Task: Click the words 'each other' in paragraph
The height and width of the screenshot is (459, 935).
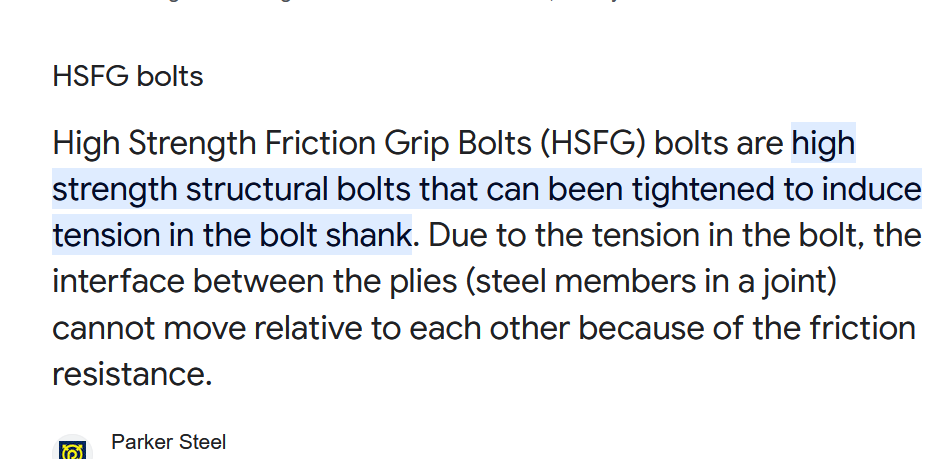Action: (x=489, y=328)
